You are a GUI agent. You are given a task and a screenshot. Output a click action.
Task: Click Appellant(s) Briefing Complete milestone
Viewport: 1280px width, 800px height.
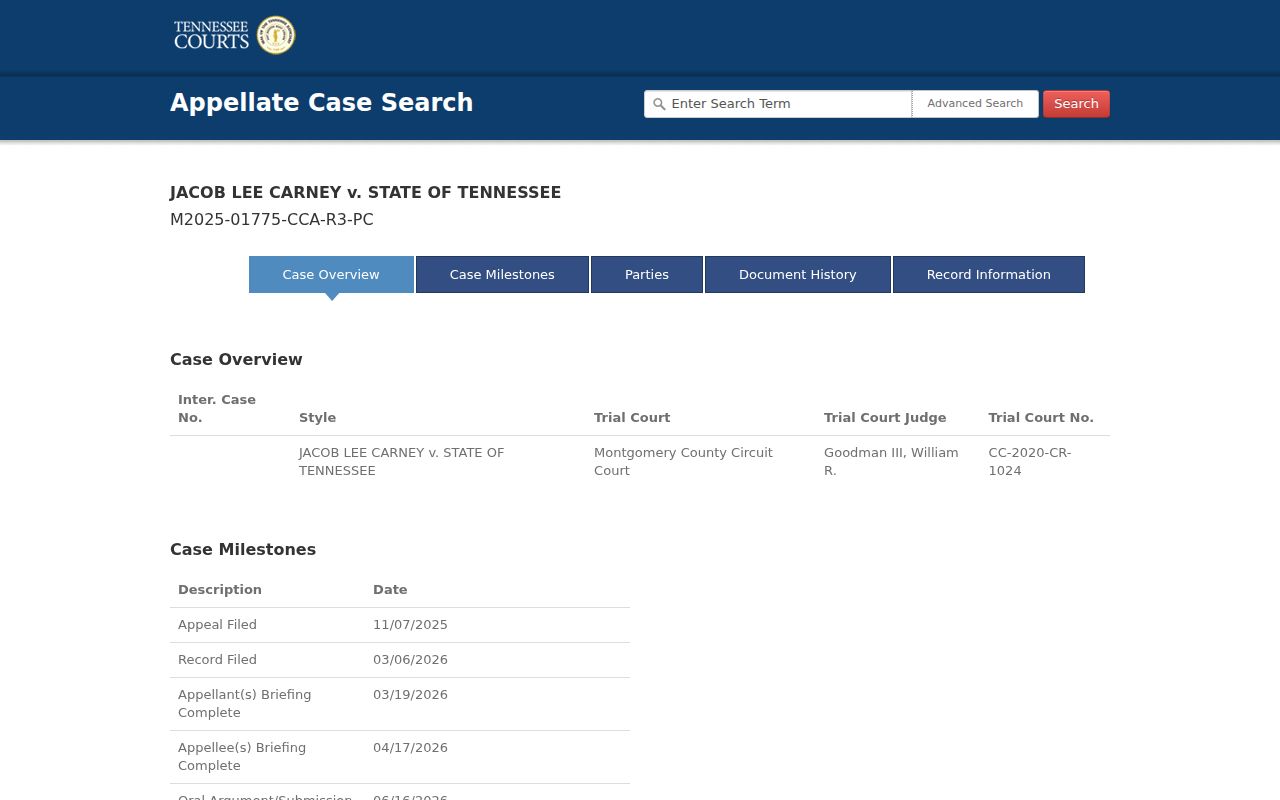coord(244,704)
